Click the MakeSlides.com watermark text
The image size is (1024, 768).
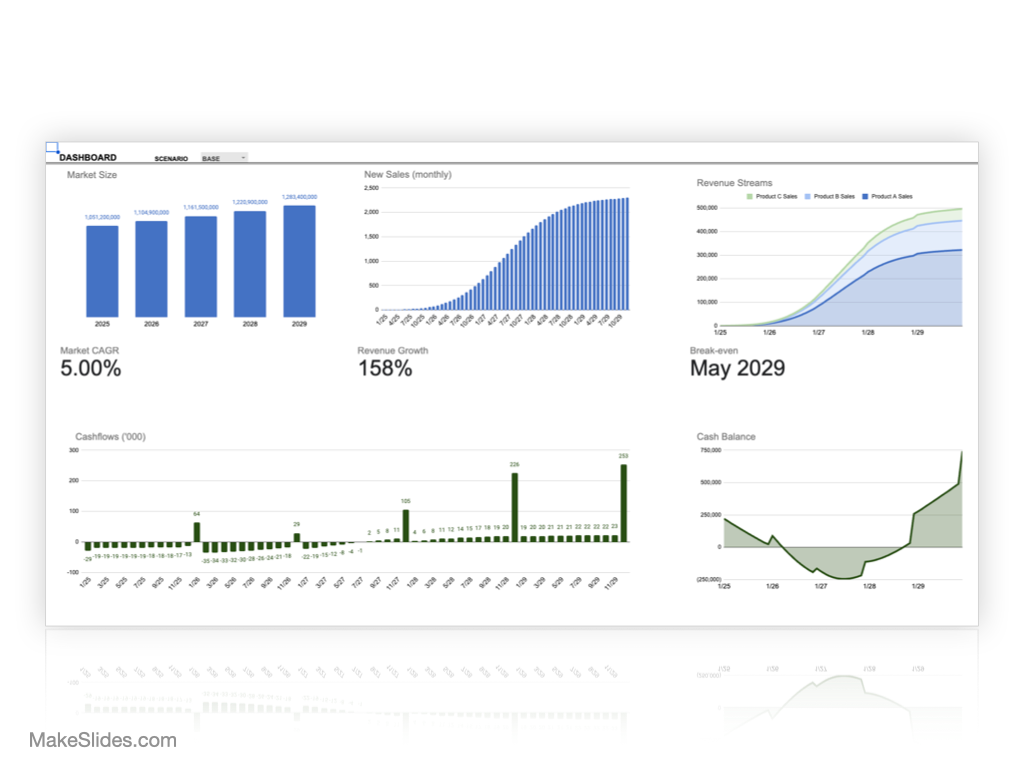(103, 741)
